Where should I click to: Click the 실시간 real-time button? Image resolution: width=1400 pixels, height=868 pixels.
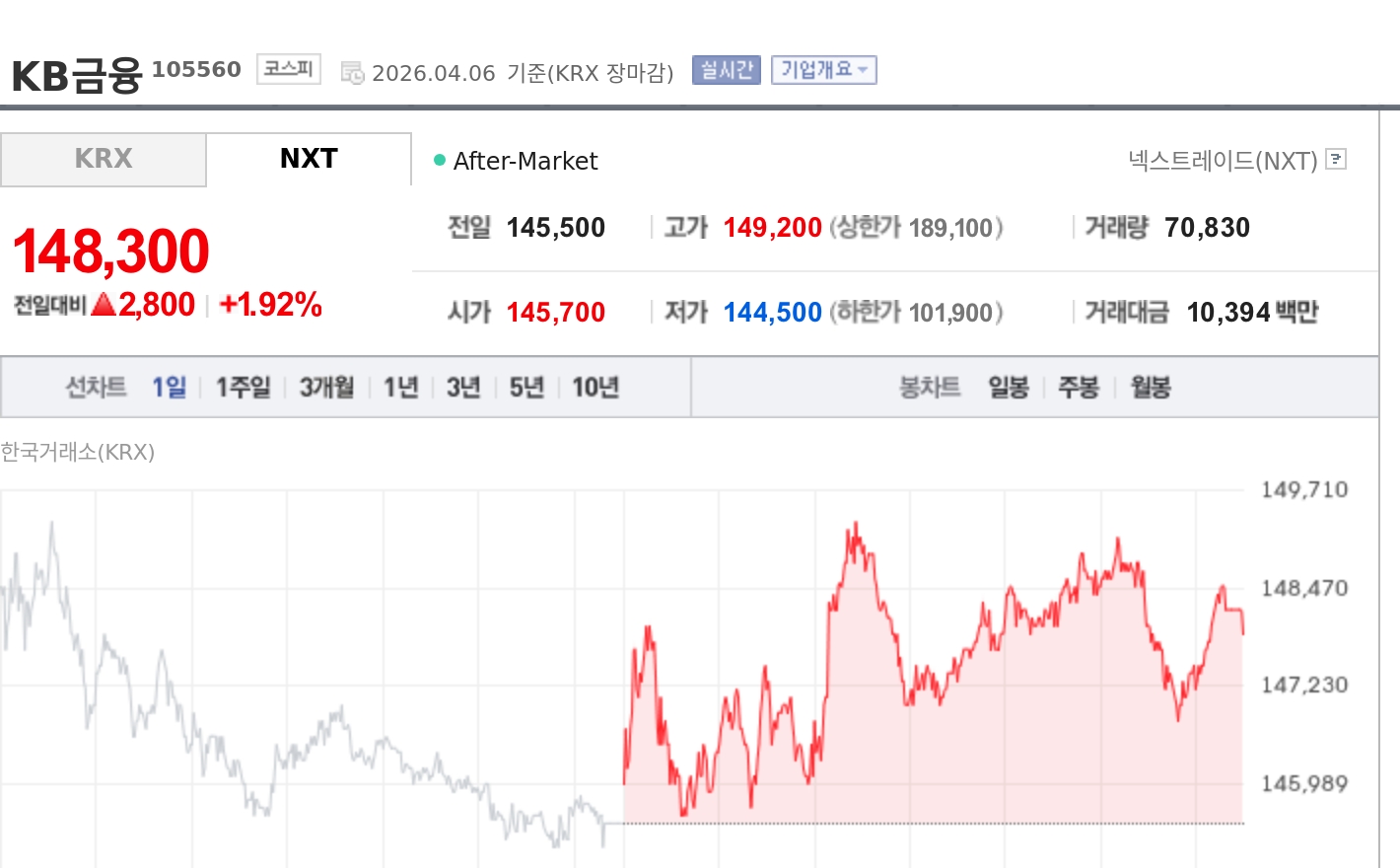727,69
